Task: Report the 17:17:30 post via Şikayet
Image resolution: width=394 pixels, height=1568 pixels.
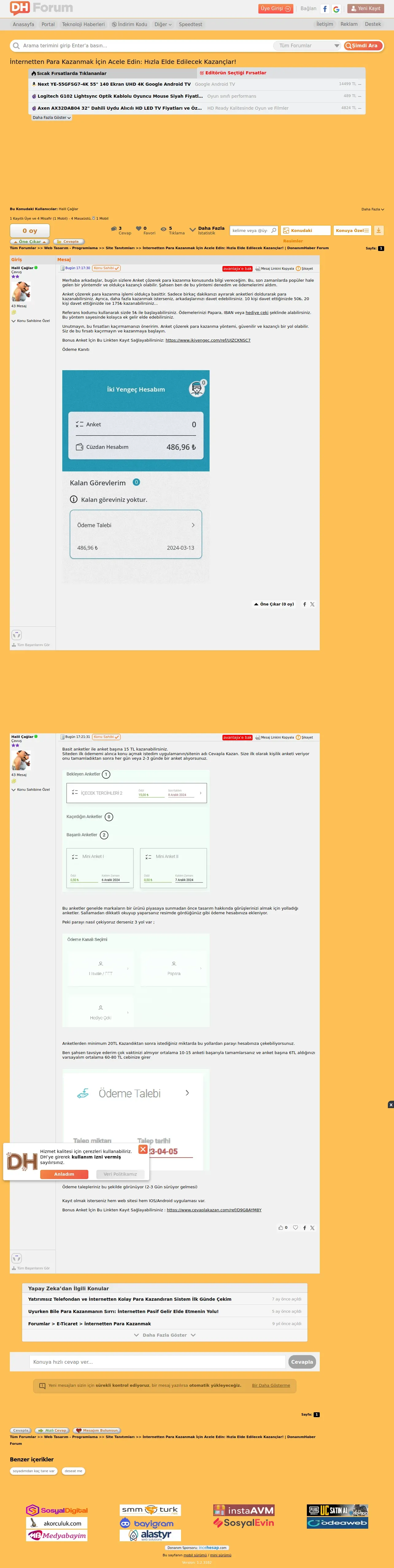Action: [x=305, y=269]
